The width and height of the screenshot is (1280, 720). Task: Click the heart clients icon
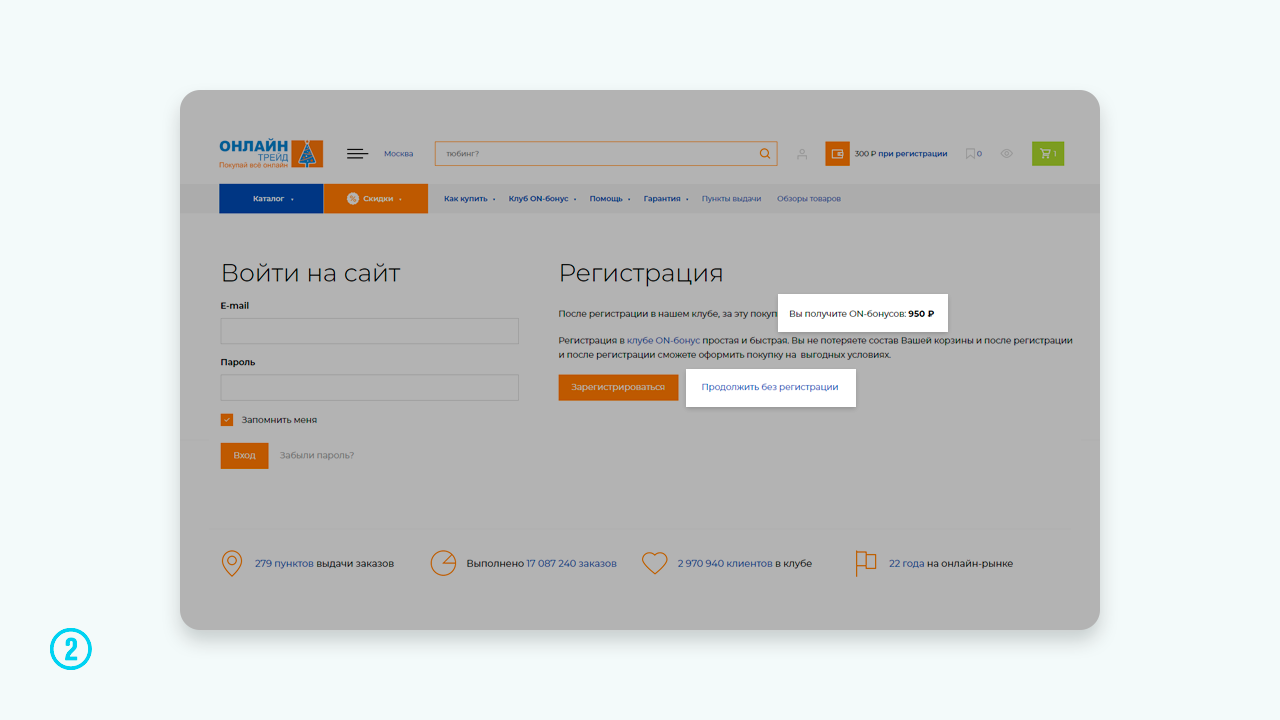tap(654, 563)
